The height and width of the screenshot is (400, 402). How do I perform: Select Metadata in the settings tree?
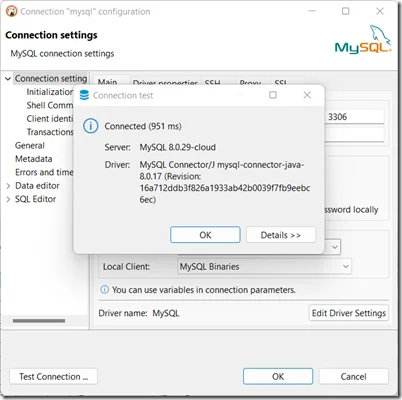[x=34, y=159]
